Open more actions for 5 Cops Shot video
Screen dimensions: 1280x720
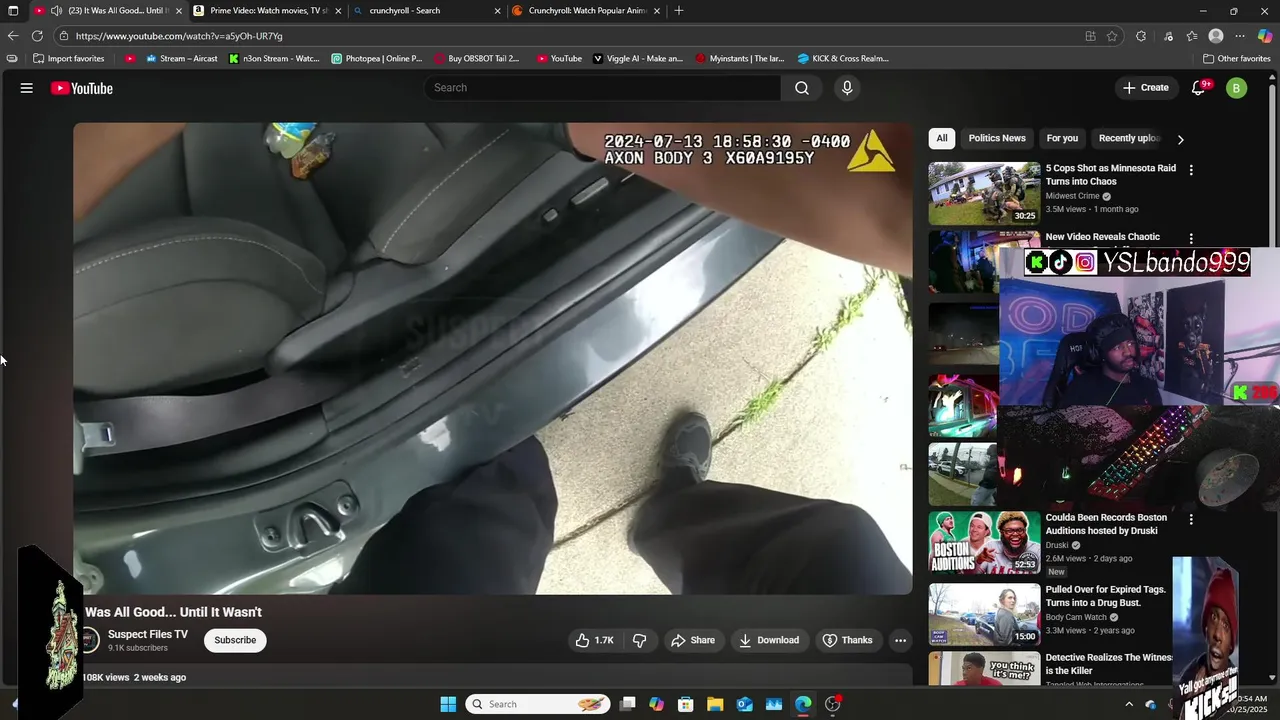[x=1191, y=170]
